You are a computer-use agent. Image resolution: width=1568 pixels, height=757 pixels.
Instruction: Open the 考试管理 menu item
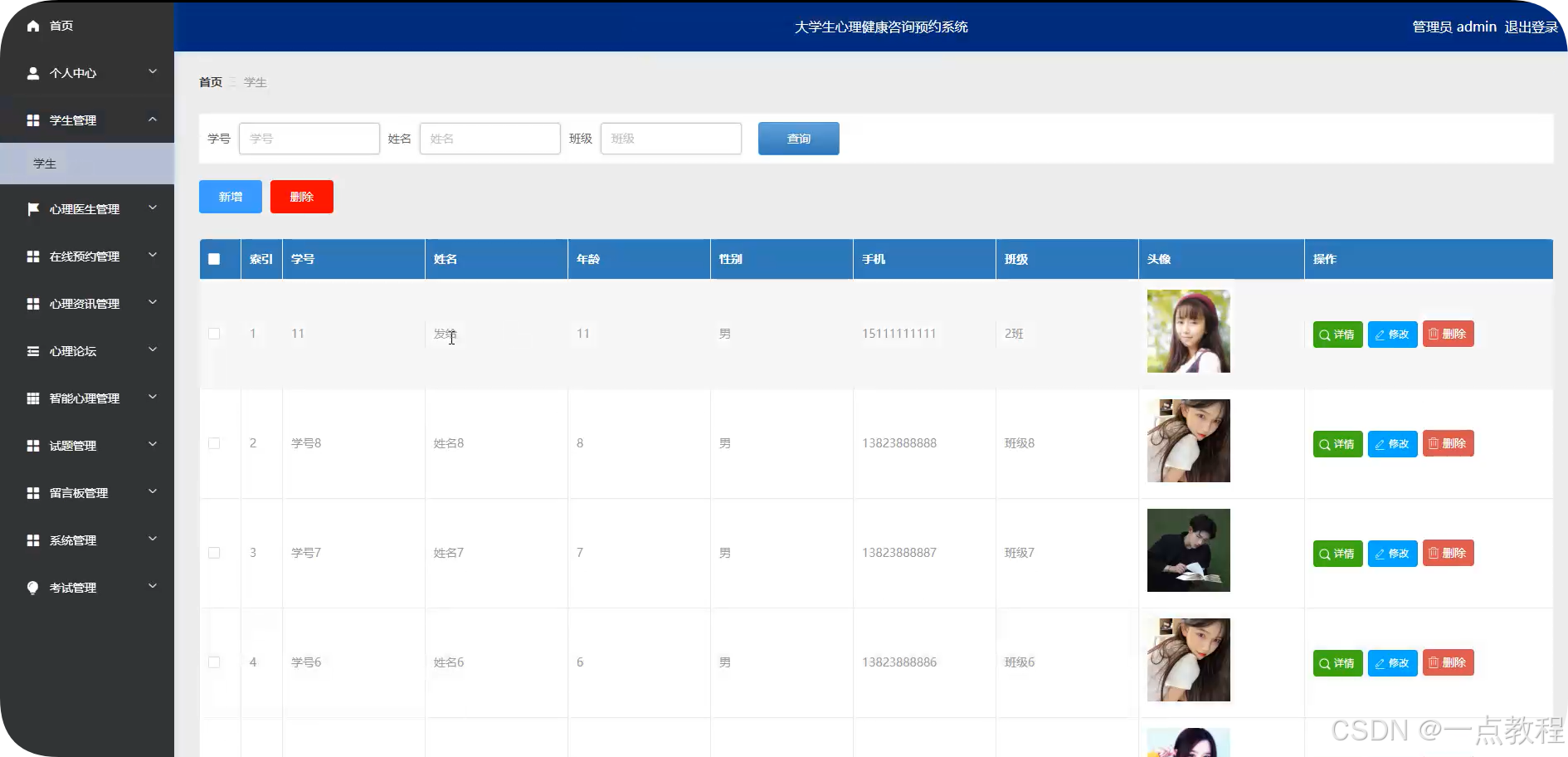click(87, 588)
